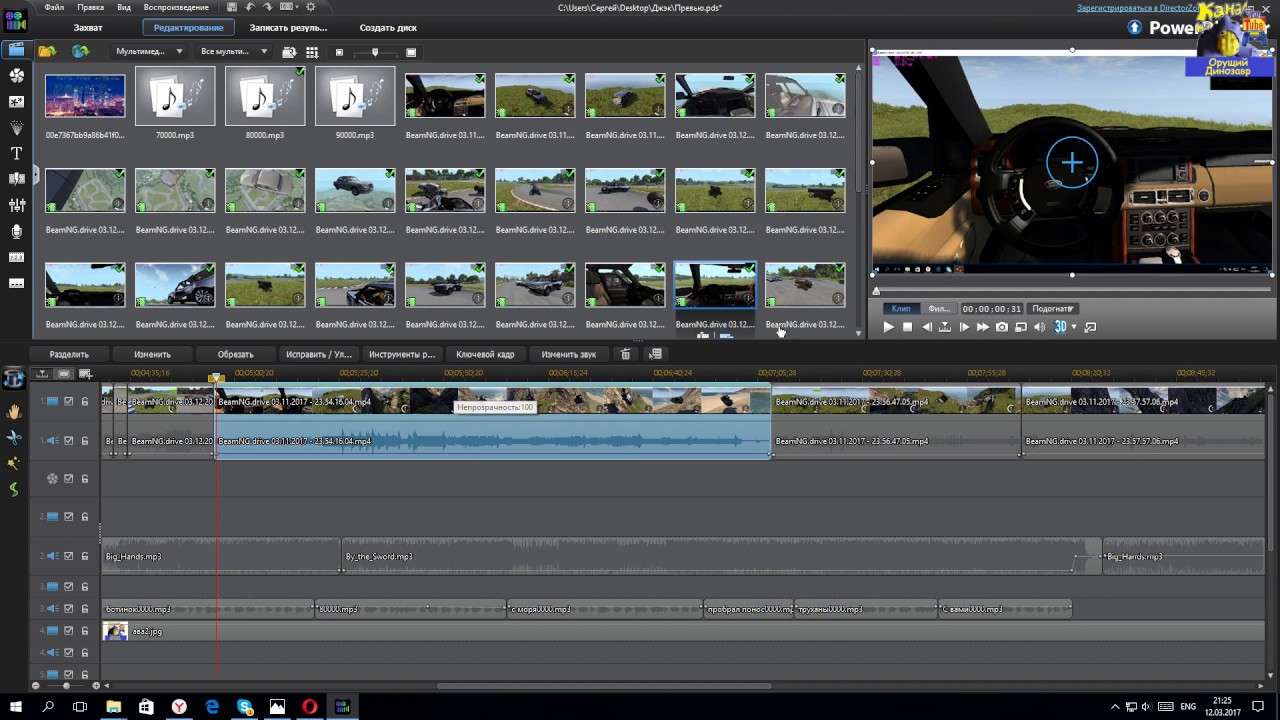Viewport: 1280px width, 720px height.
Task: Stop the preview playback
Action: (908, 327)
